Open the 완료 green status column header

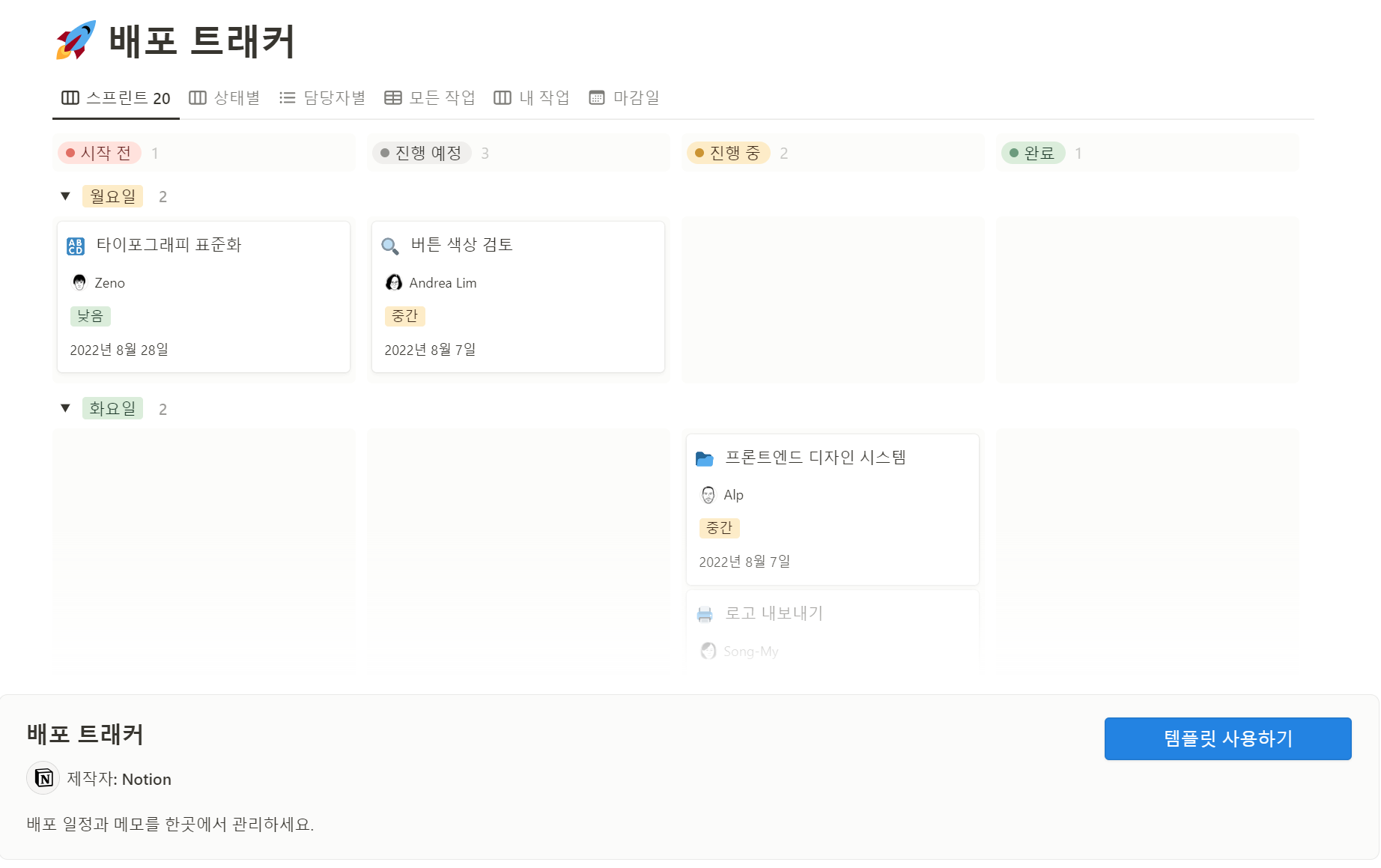1033,153
